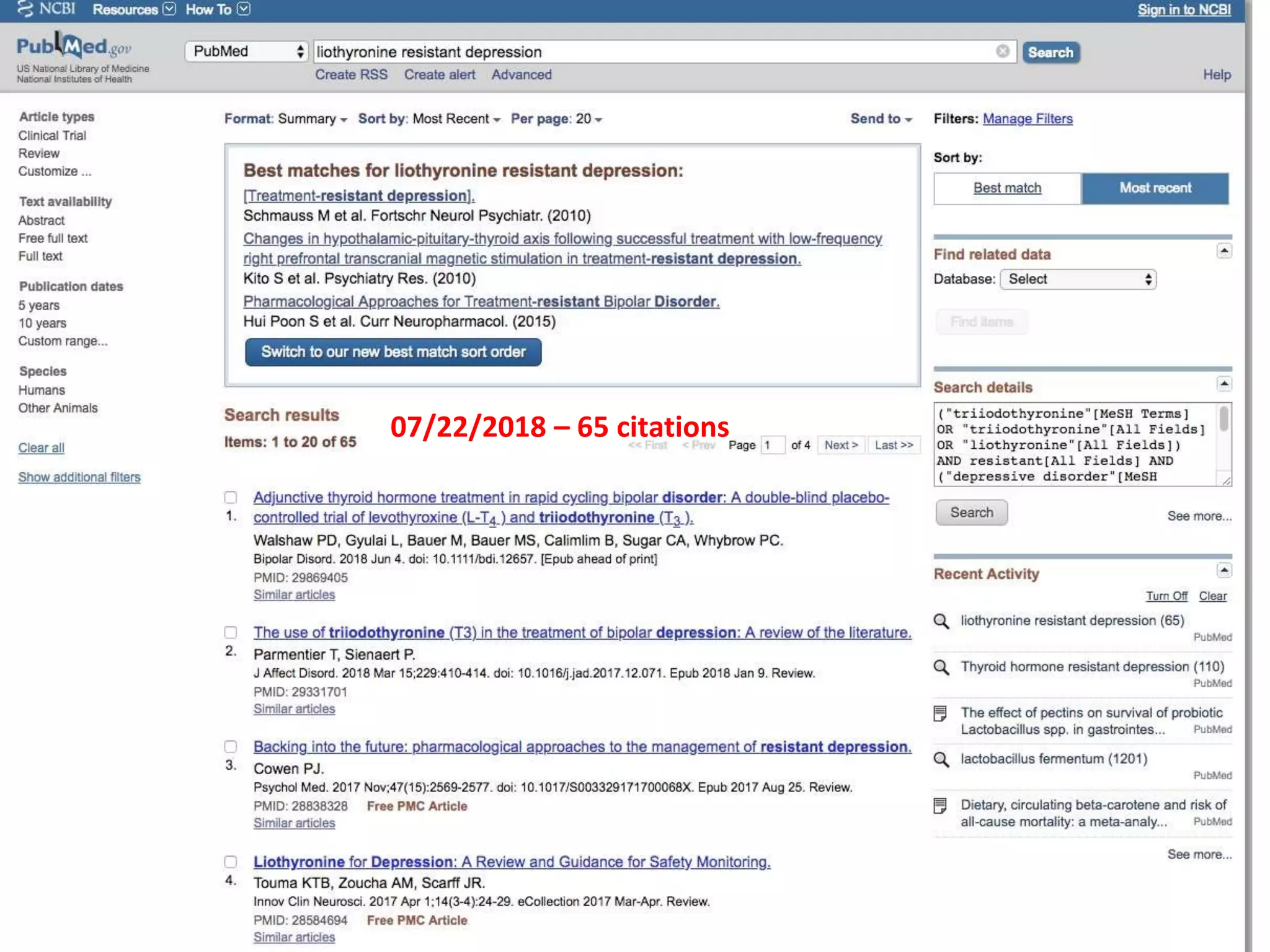
Task: Click magnifier icon beside lactobacillus fermentum
Action: [x=941, y=760]
